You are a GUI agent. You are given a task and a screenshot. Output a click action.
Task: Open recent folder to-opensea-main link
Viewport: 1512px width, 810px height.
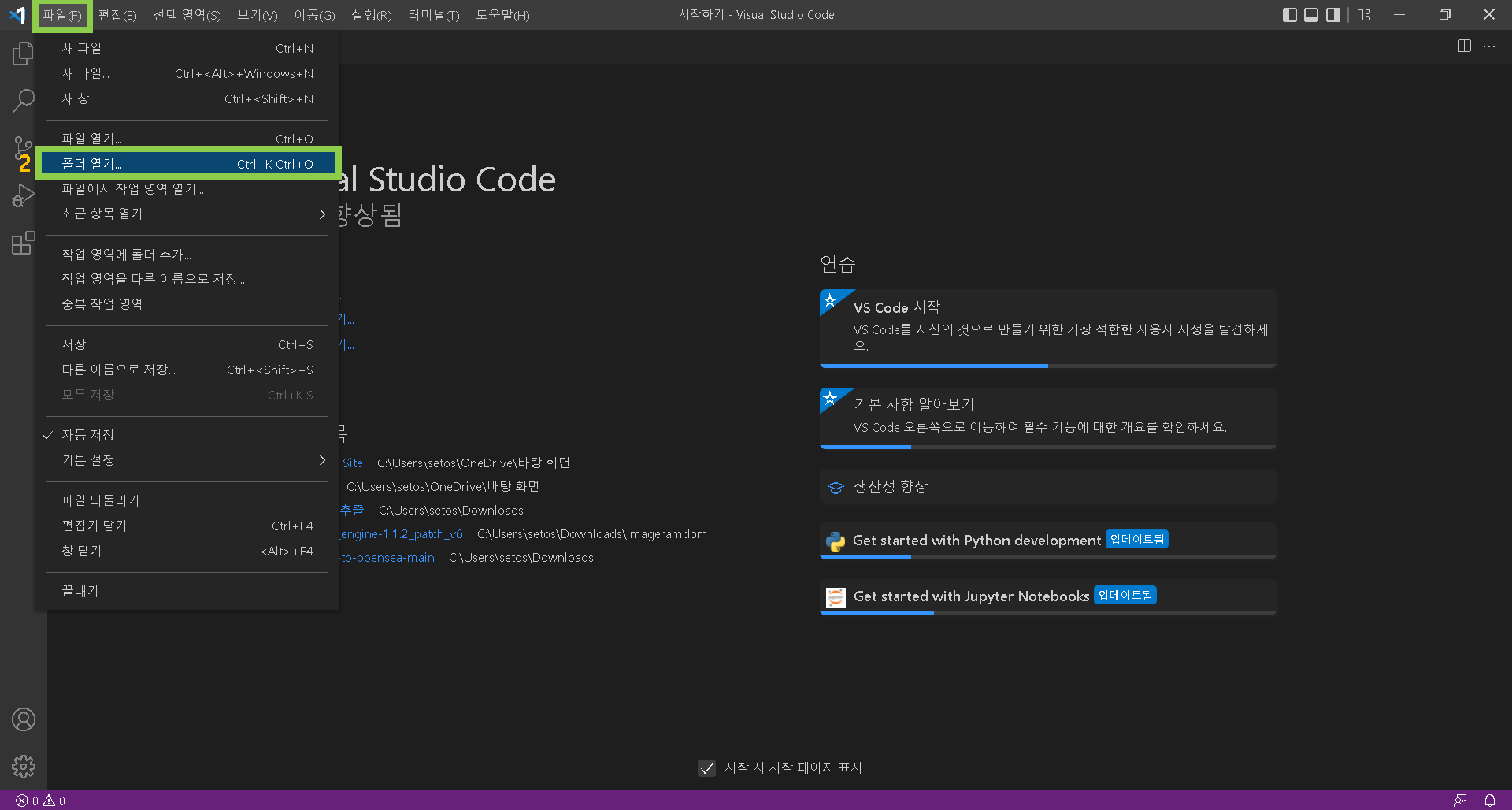pyautogui.click(x=387, y=558)
